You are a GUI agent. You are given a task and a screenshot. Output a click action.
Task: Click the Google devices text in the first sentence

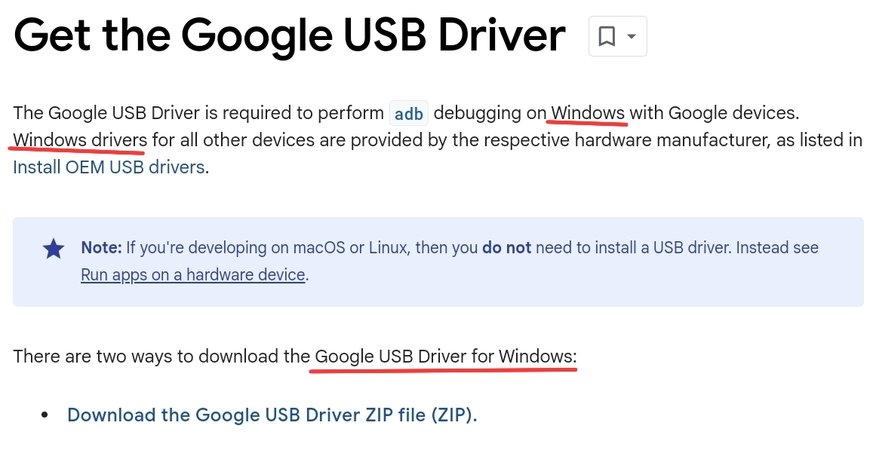(x=733, y=113)
